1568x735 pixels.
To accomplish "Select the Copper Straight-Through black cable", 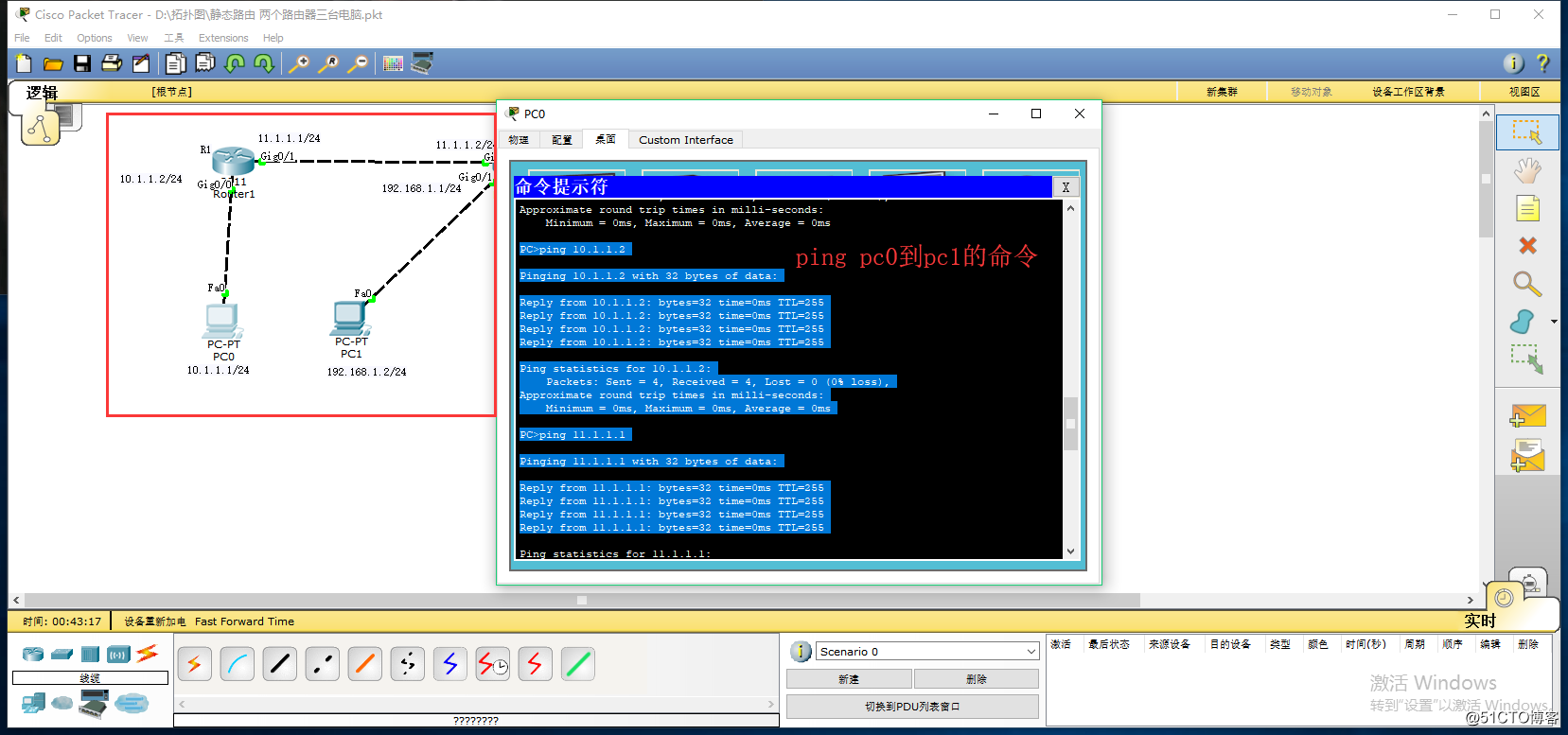I will 279,664.
